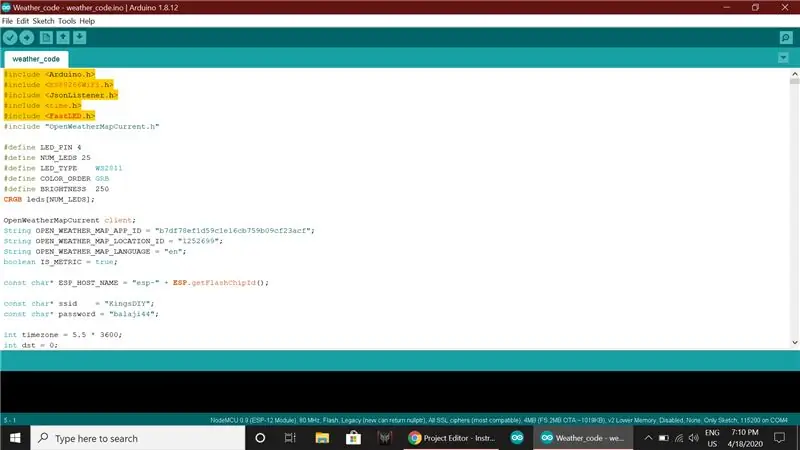Screen dimensions: 800x450
Task: Open Microsoft Store from the taskbar
Action: 353,438
